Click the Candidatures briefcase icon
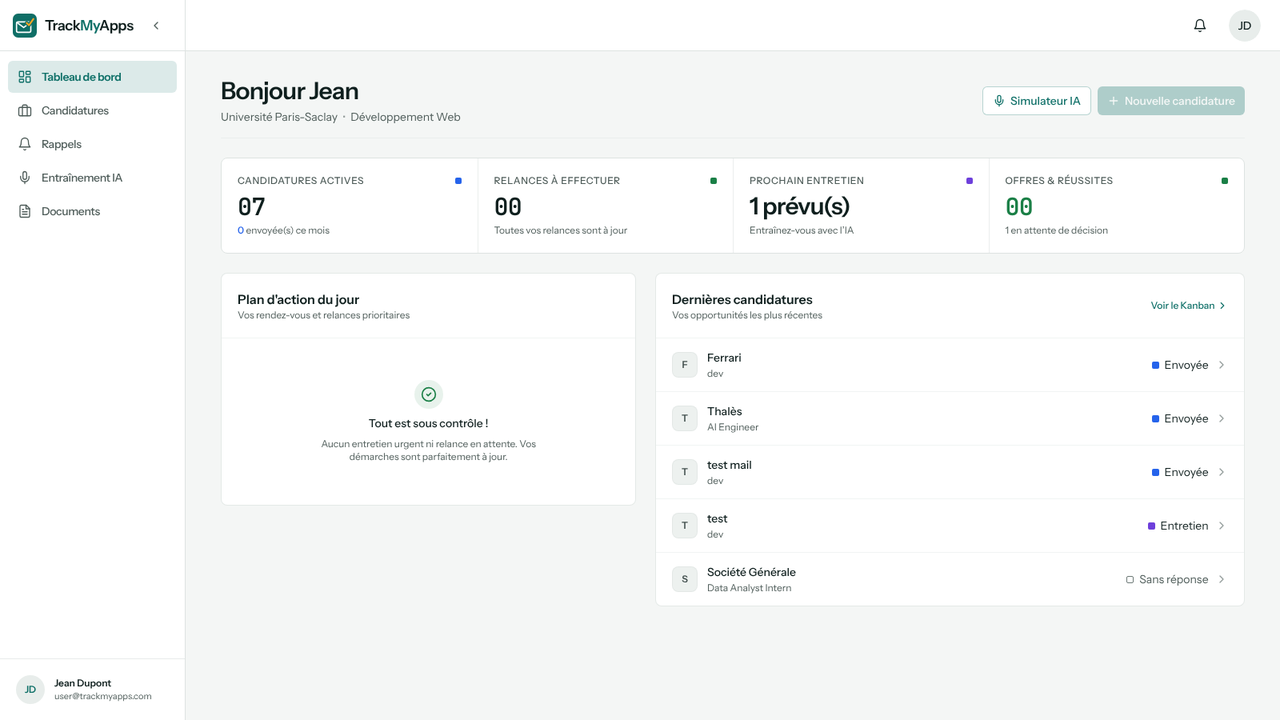The width and height of the screenshot is (1280, 720). (25, 111)
